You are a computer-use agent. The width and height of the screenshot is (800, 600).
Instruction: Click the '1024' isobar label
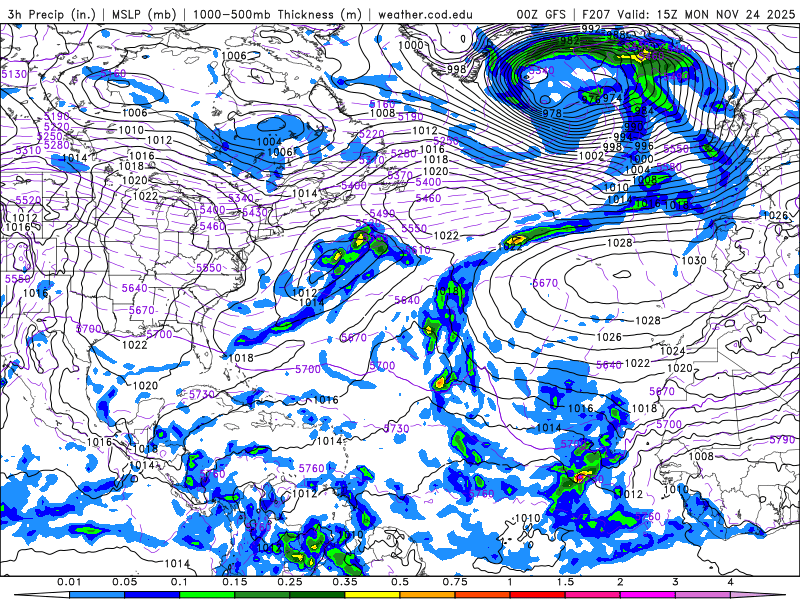672,351
